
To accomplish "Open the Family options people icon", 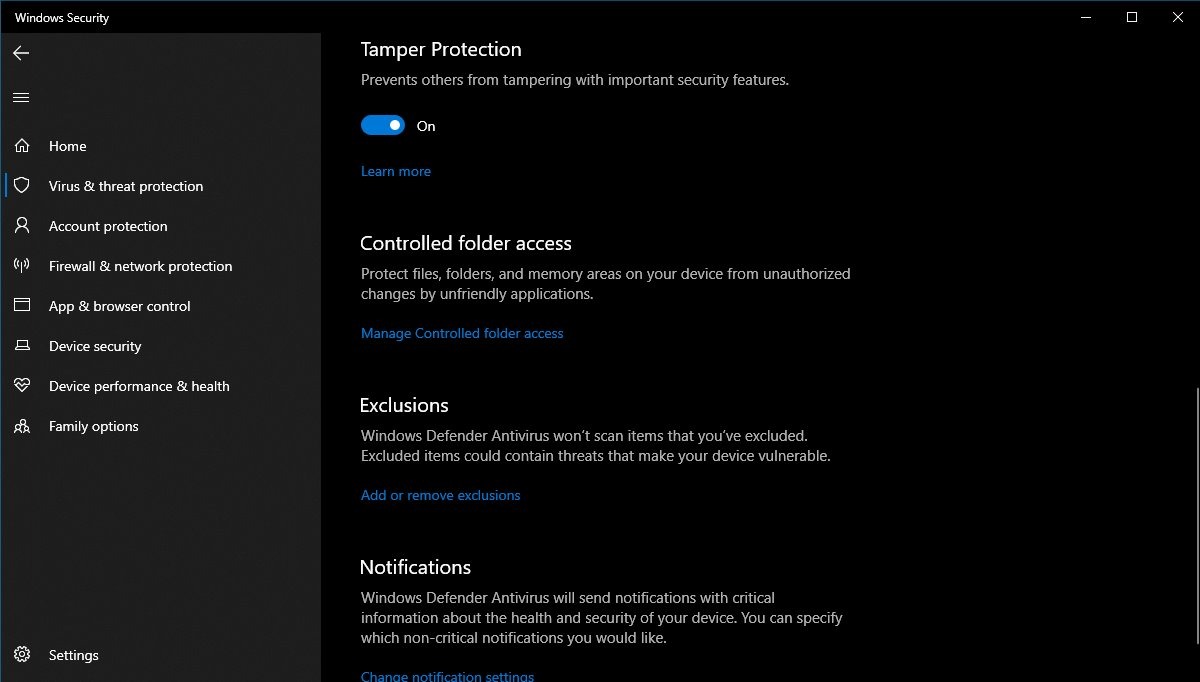I will pos(22,426).
